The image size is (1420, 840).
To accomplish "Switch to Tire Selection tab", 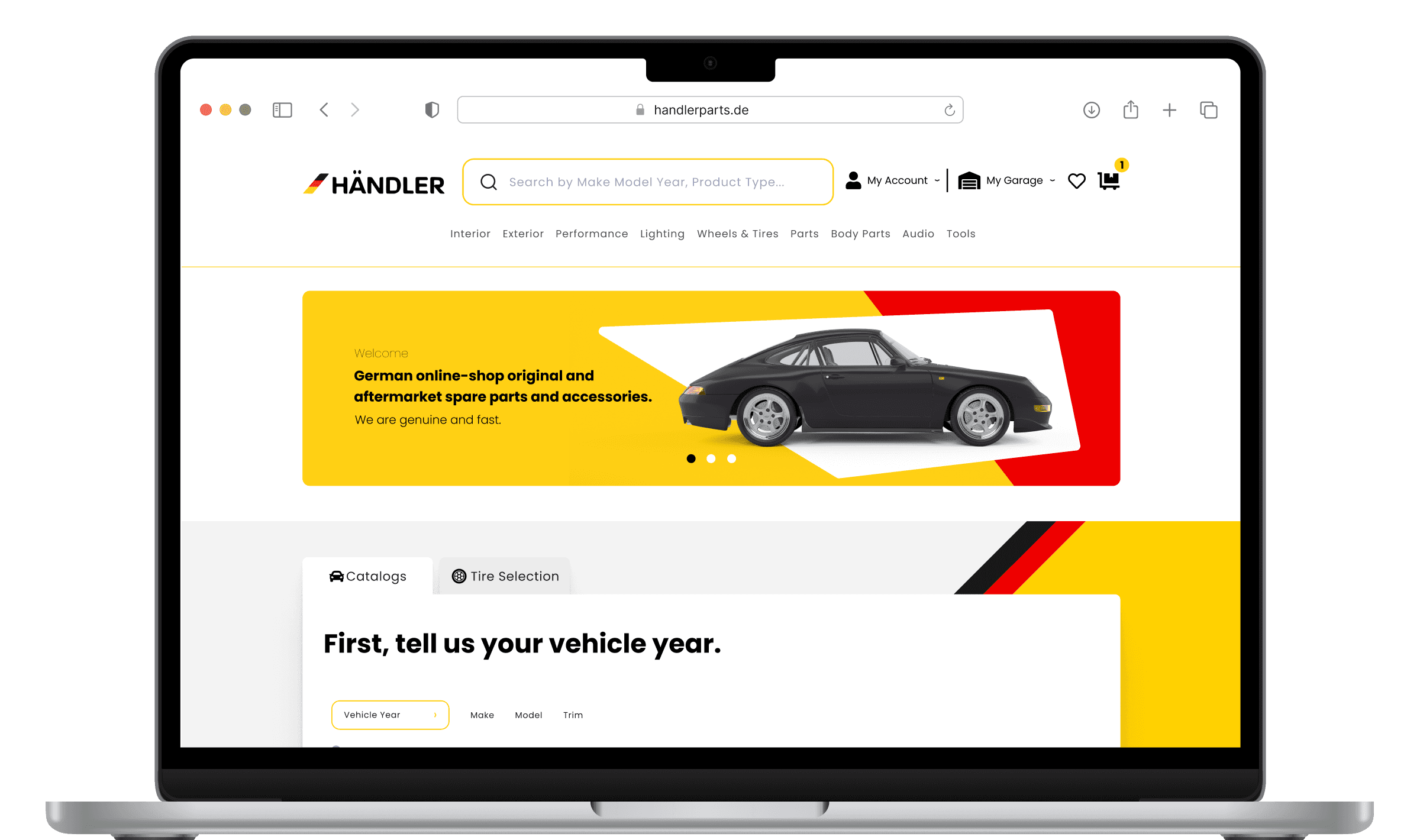I will [x=505, y=576].
